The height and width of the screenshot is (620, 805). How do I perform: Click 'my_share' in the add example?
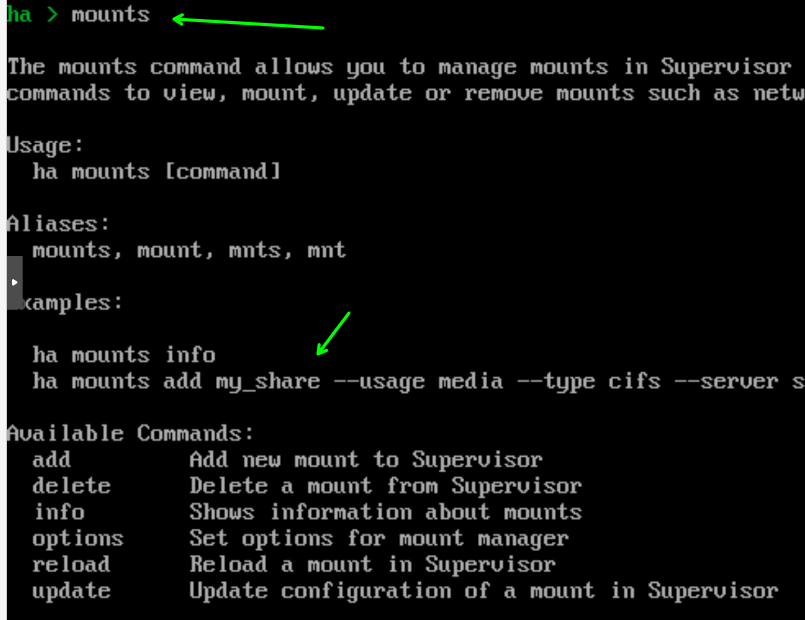tap(268, 382)
